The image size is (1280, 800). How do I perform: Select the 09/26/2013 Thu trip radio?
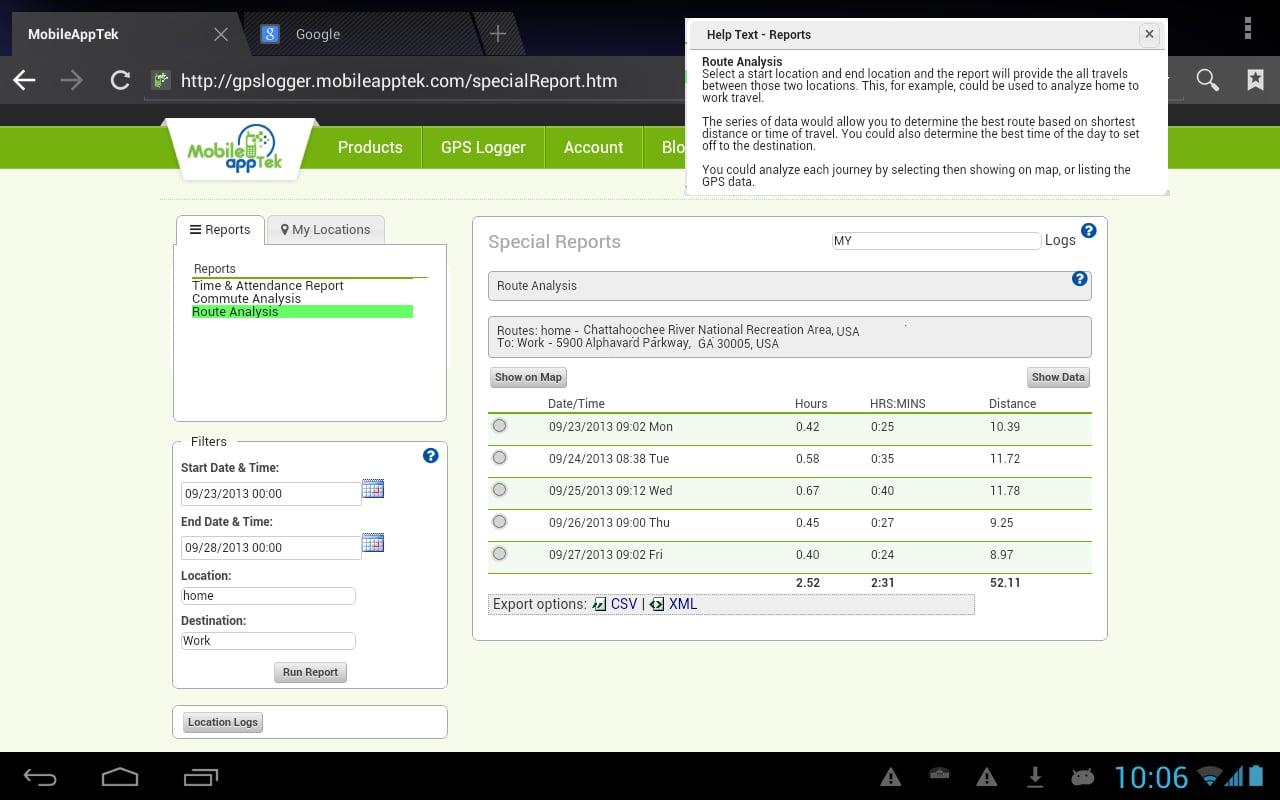point(499,522)
